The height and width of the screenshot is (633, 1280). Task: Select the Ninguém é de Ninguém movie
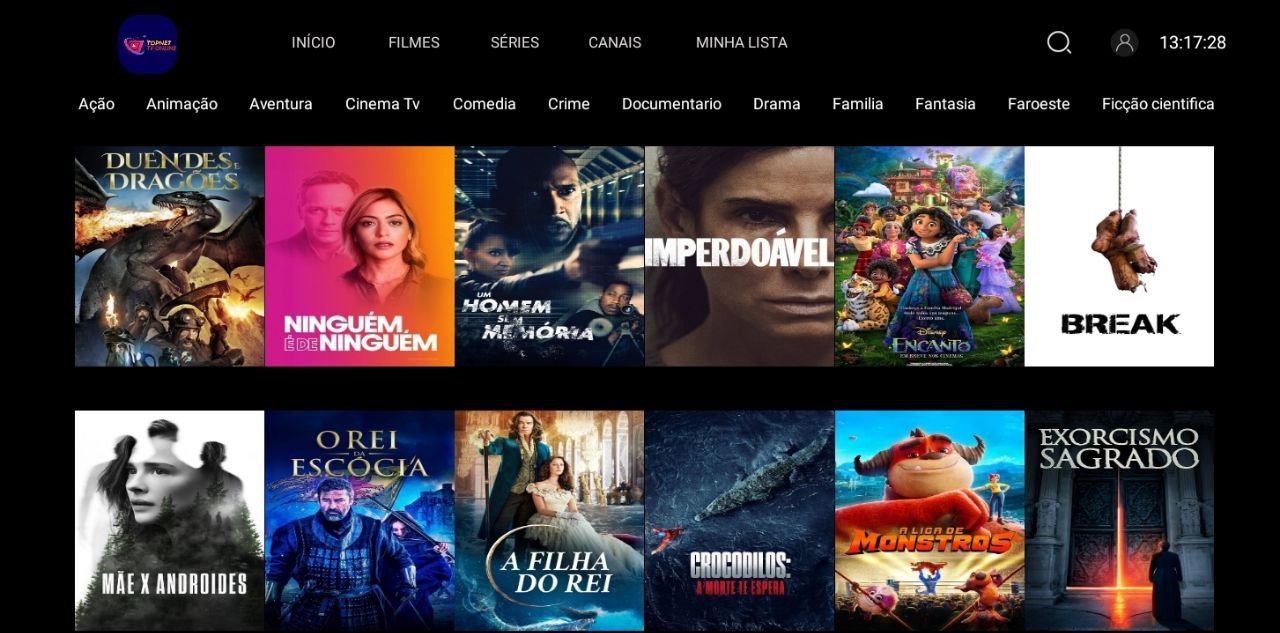360,256
